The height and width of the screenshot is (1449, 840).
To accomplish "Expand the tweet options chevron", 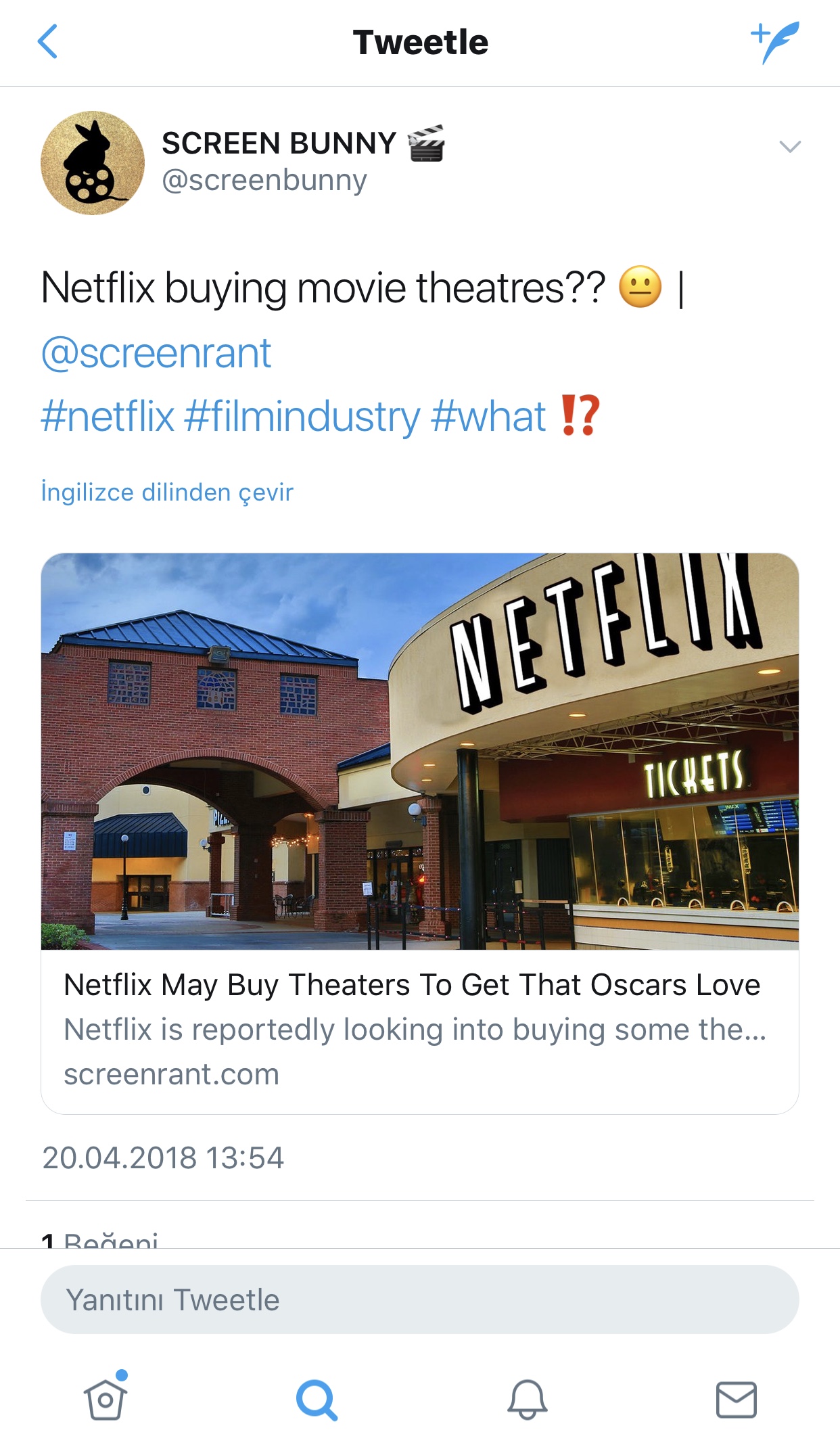I will pos(789,146).
